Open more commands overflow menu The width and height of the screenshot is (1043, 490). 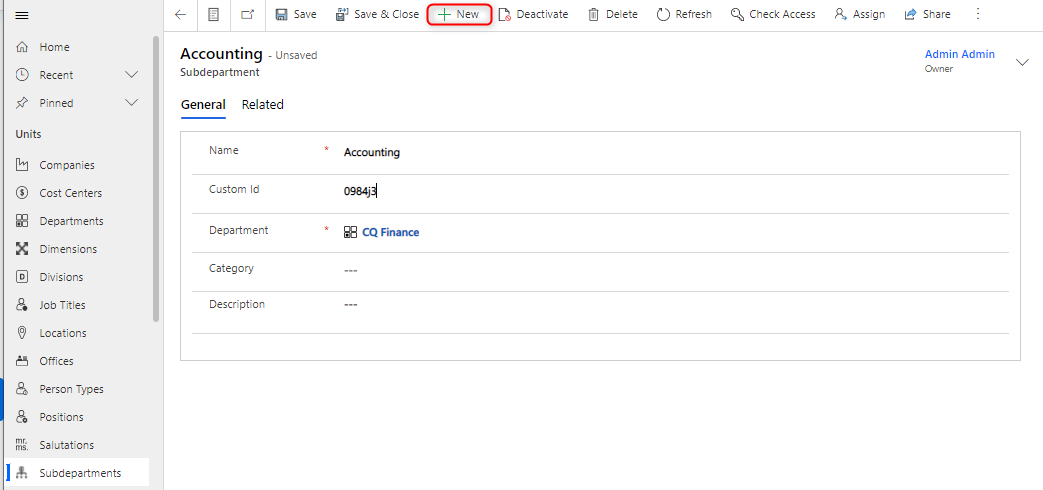tap(978, 15)
